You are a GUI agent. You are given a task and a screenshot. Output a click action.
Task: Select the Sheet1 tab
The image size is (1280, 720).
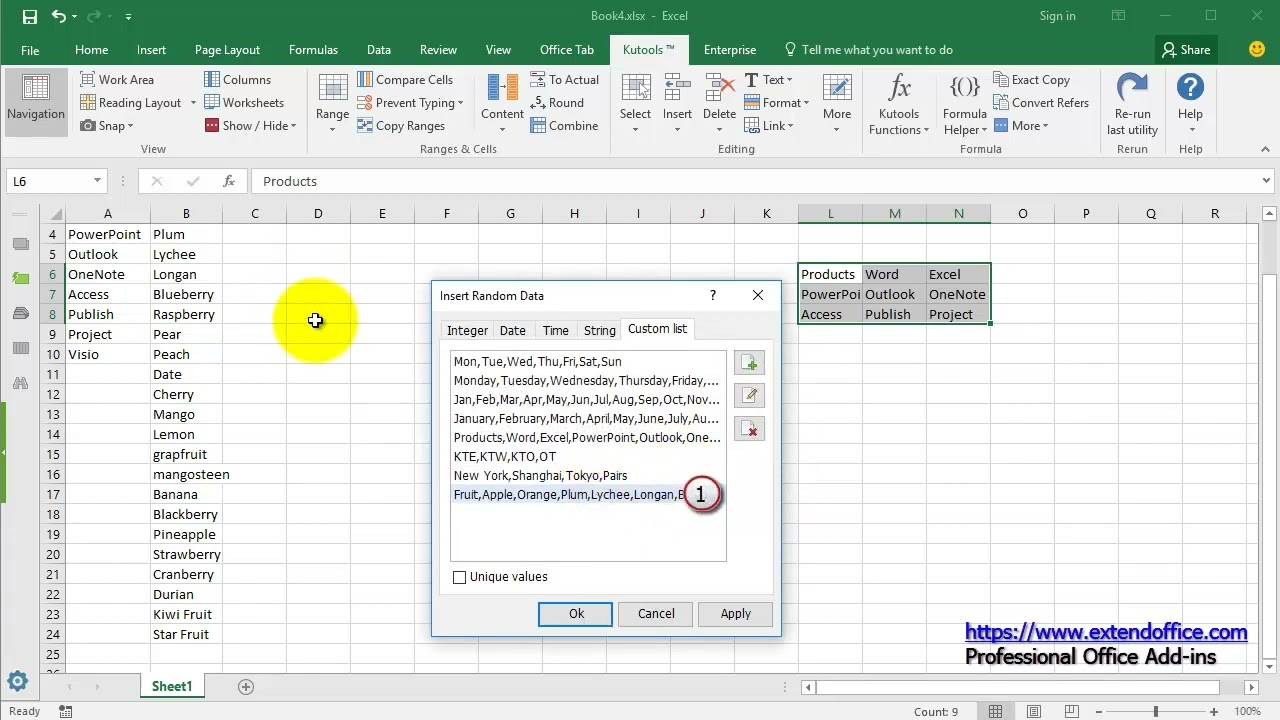[172, 686]
